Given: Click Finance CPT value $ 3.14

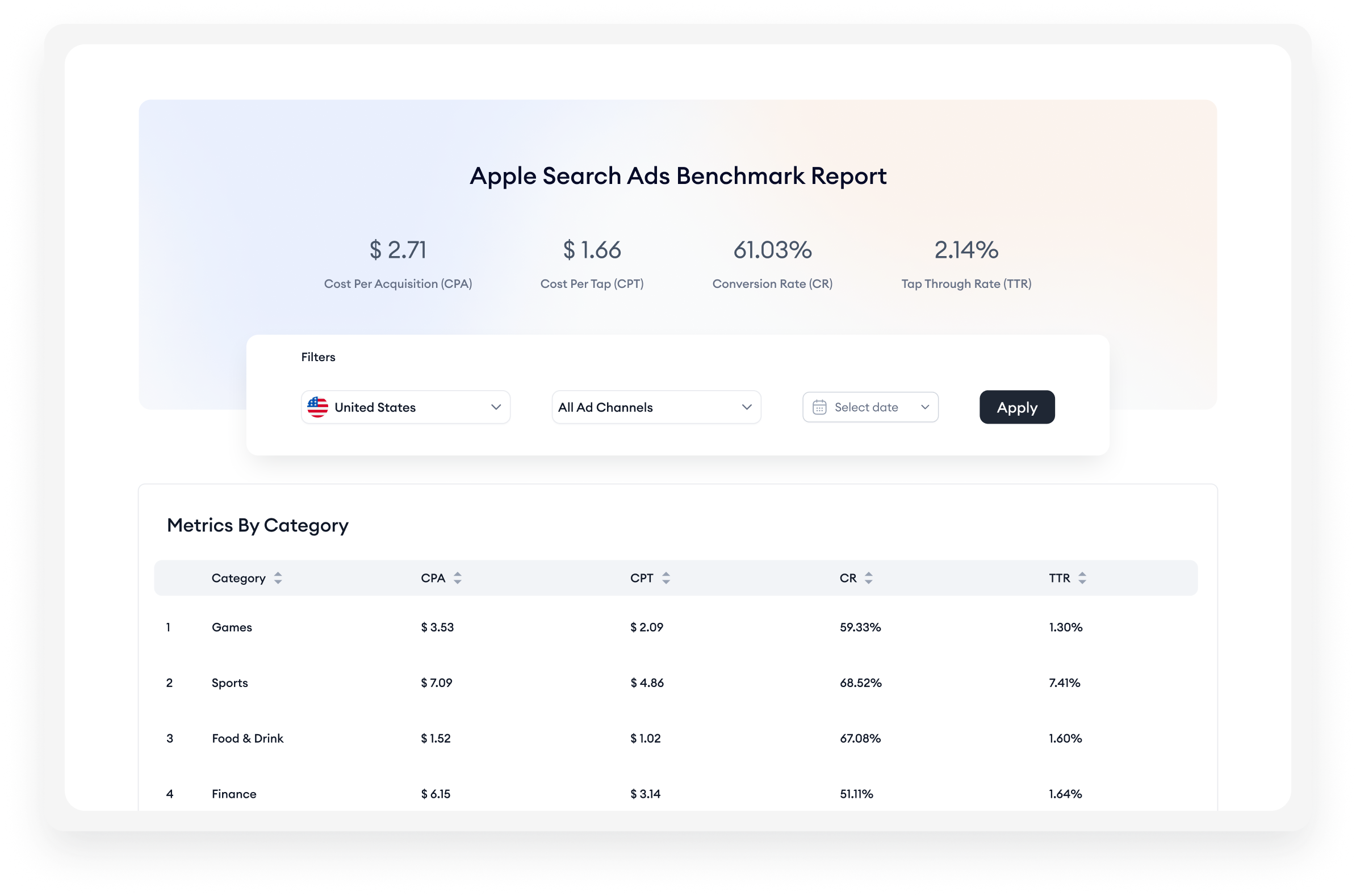Looking at the screenshot, I should (645, 793).
